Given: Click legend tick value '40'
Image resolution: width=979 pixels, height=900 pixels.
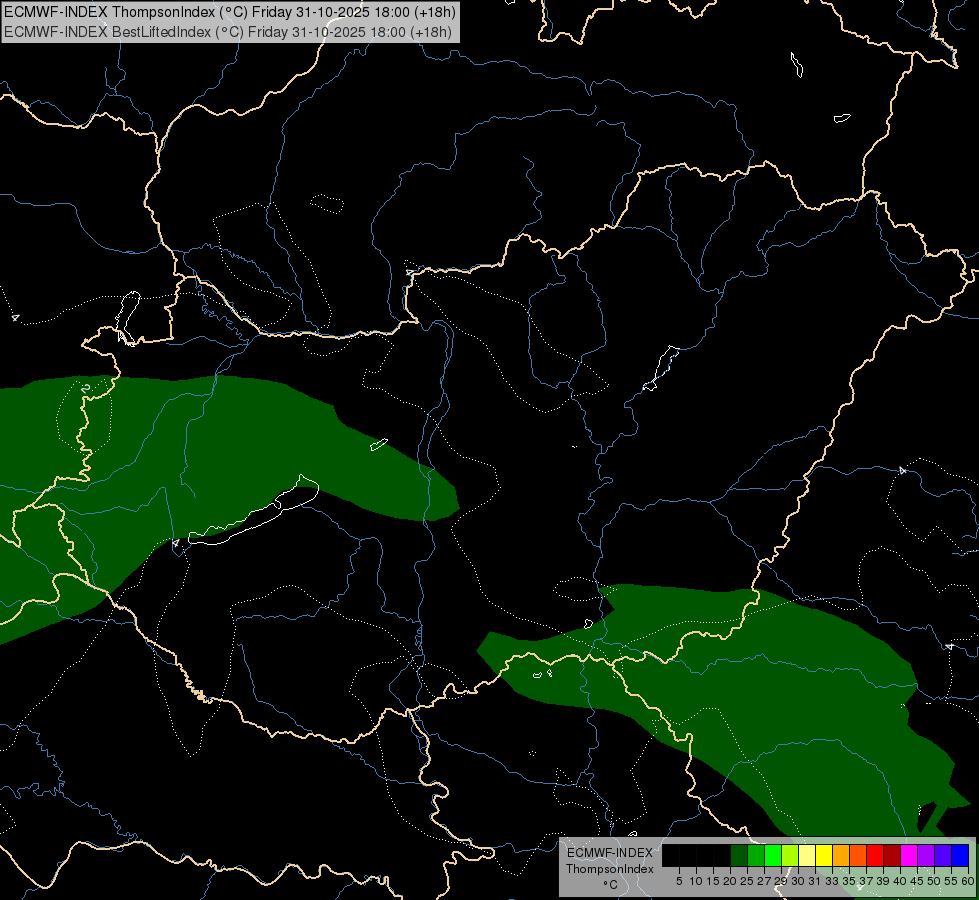Looking at the screenshot, I should coord(900,881).
